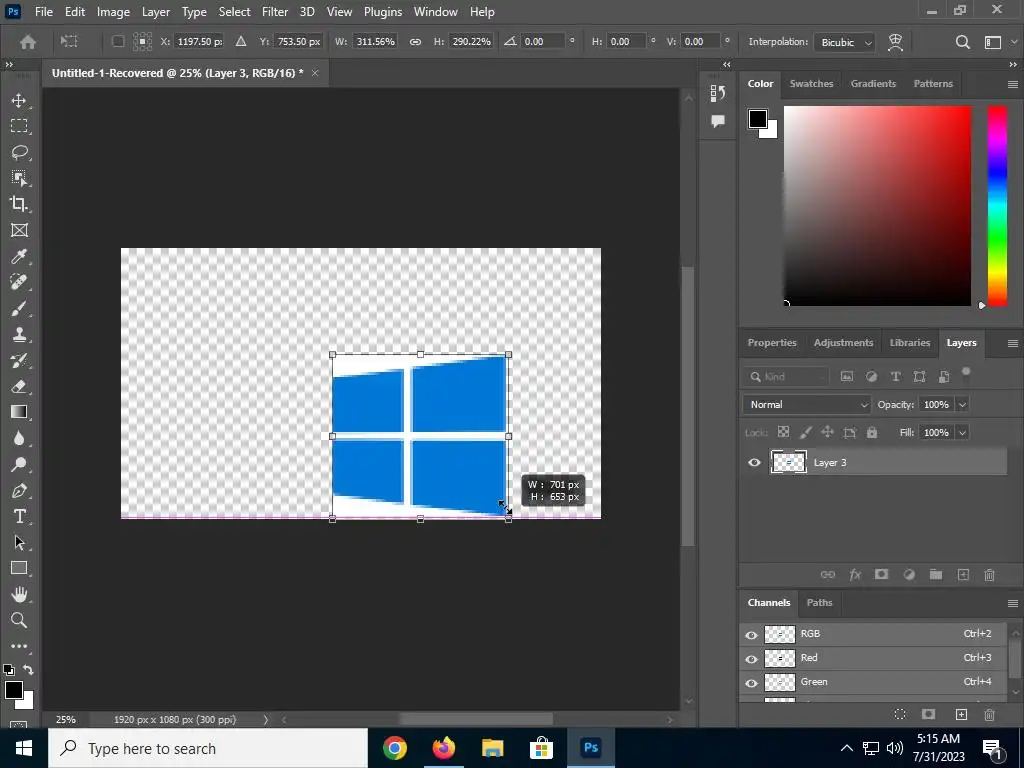Open the Color panel flyout menu
Viewport: 1024px width, 768px height.
coord(1013,84)
